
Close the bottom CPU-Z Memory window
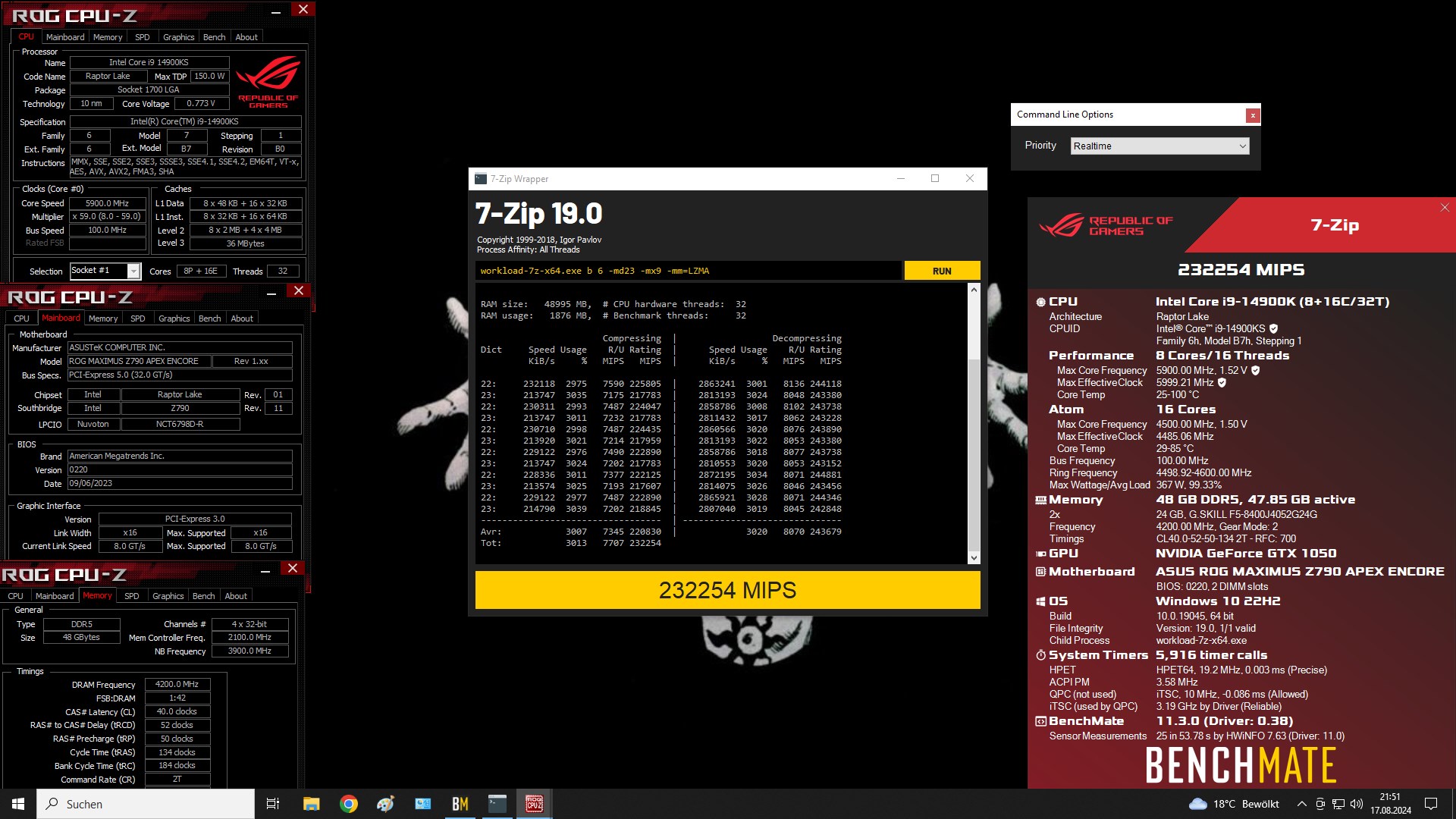293,569
